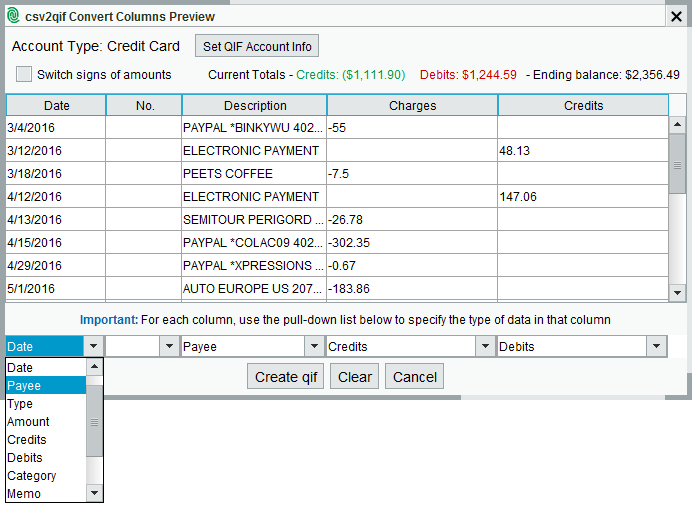Click the Credits column header
The height and width of the screenshot is (505, 692).
click(x=583, y=106)
